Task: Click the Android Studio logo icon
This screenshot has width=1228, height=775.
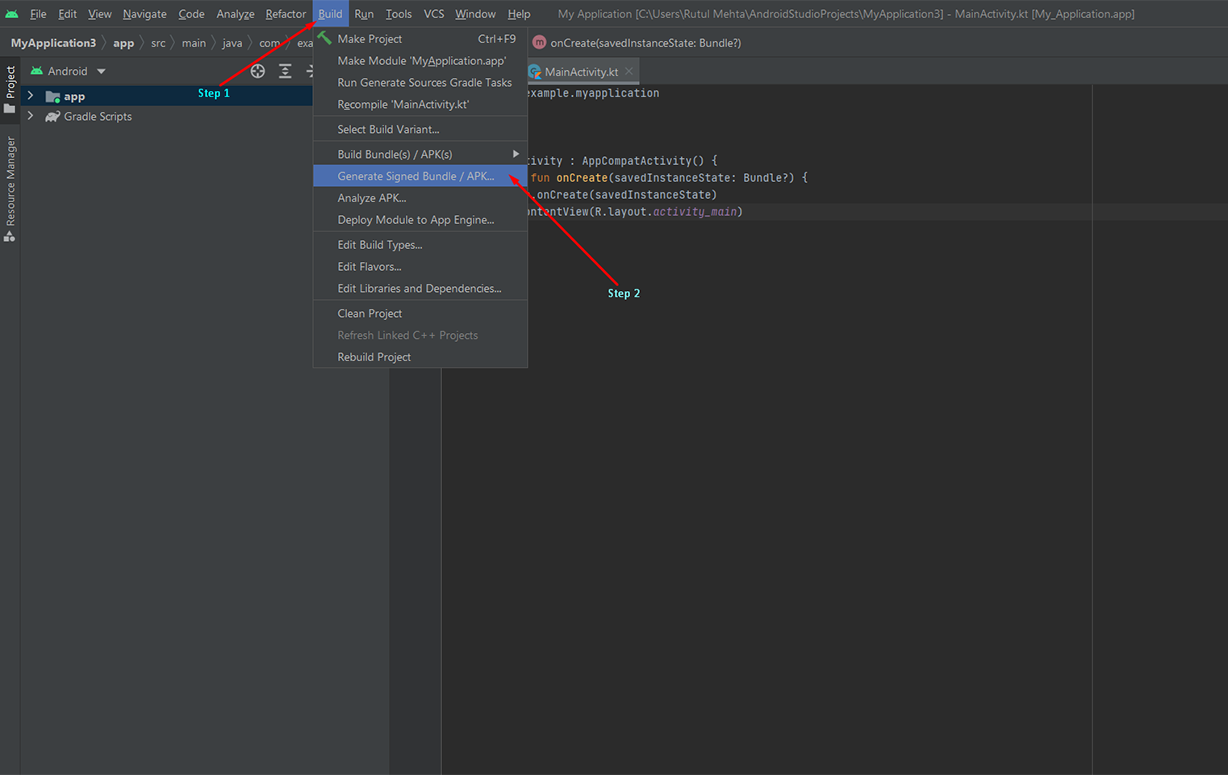Action: tap(12, 14)
